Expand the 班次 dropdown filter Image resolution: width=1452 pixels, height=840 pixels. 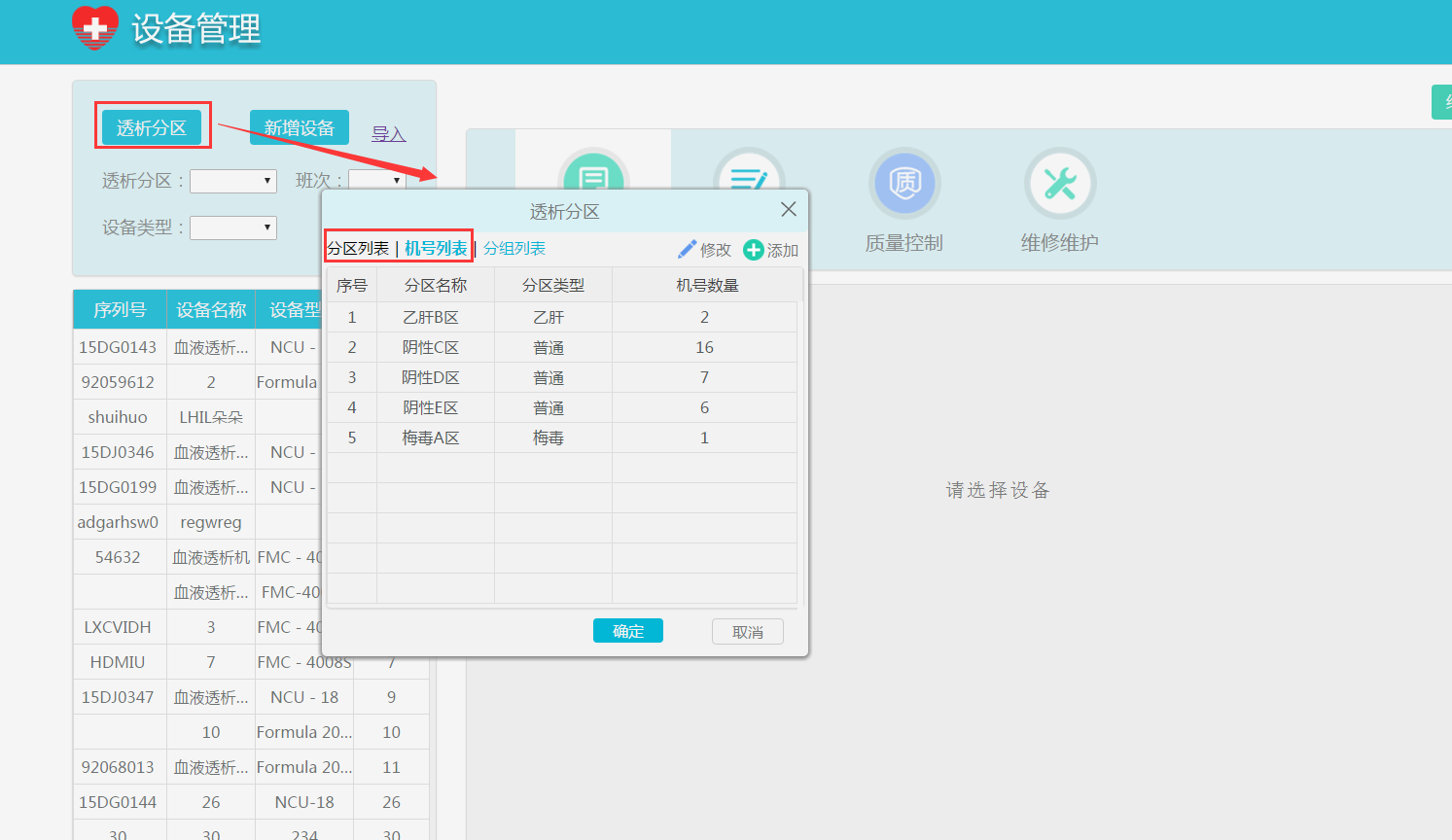[377, 180]
